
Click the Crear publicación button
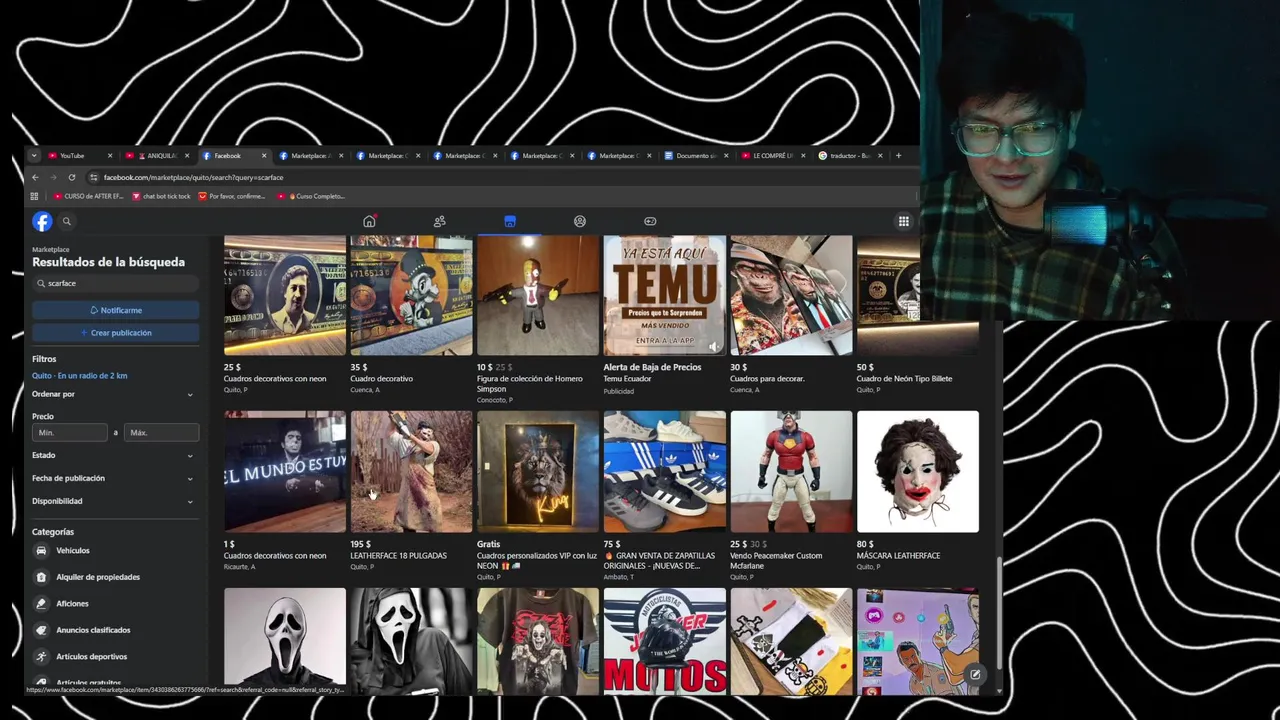point(115,332)
